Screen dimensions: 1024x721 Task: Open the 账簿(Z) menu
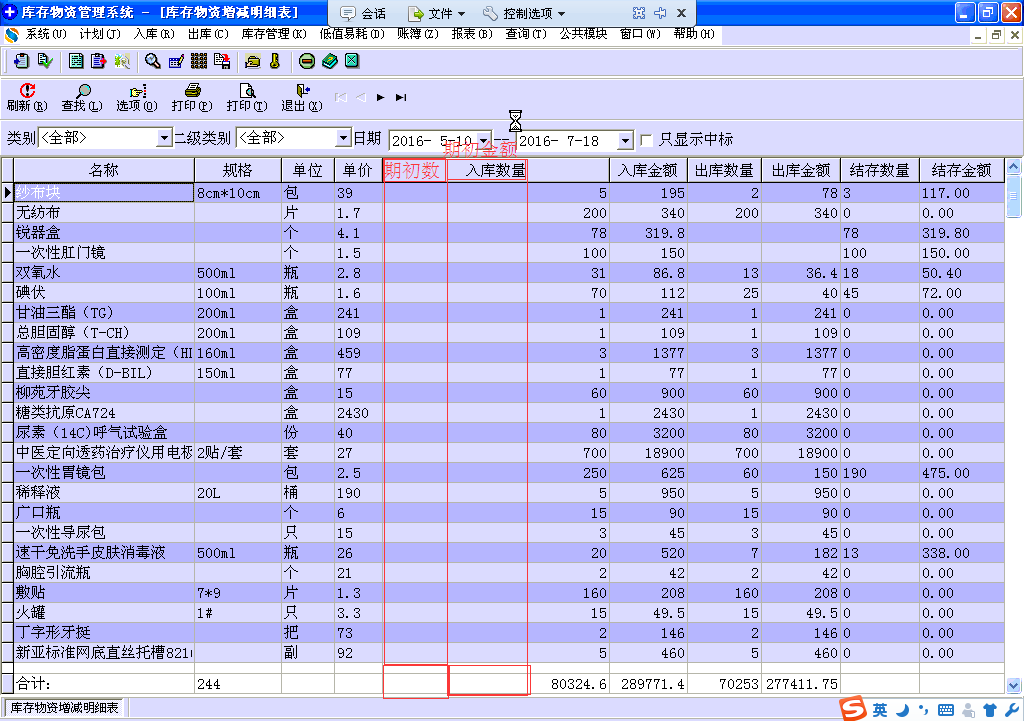[417, 34]
